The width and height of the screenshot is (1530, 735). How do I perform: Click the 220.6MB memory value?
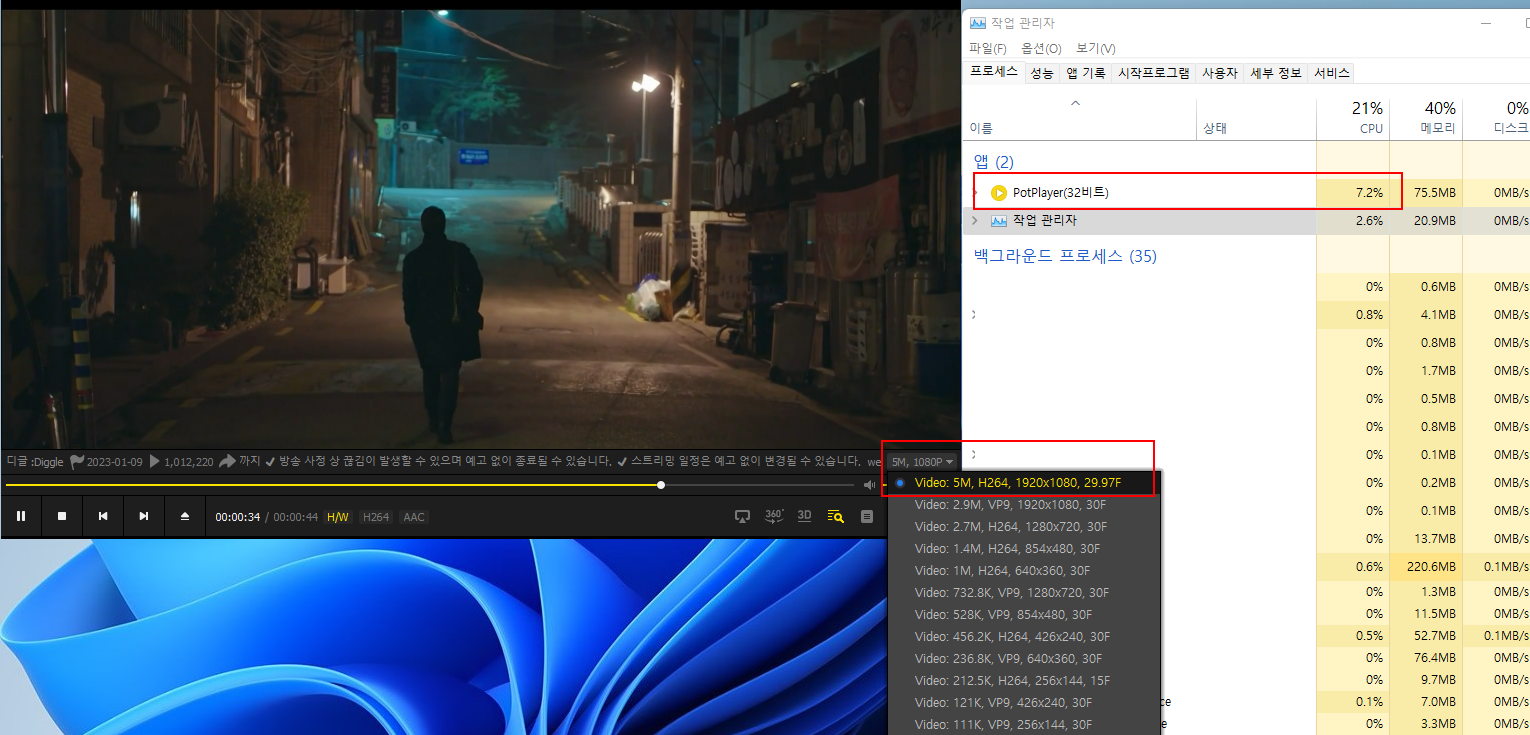[1432, 566]
